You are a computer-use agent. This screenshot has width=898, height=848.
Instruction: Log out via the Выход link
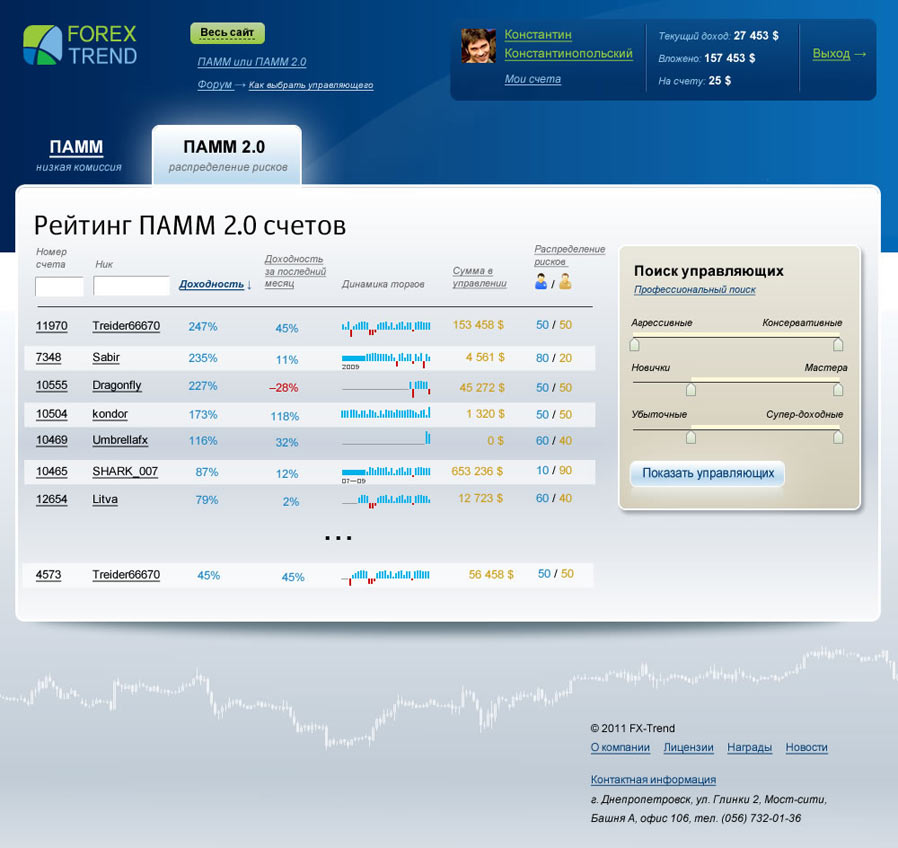click(x=838, y=54)
